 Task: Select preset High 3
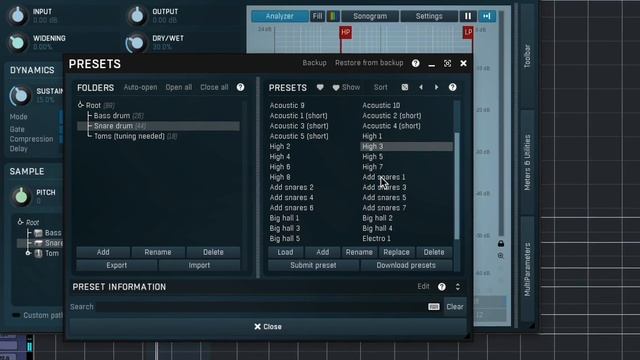click(407, 146)
